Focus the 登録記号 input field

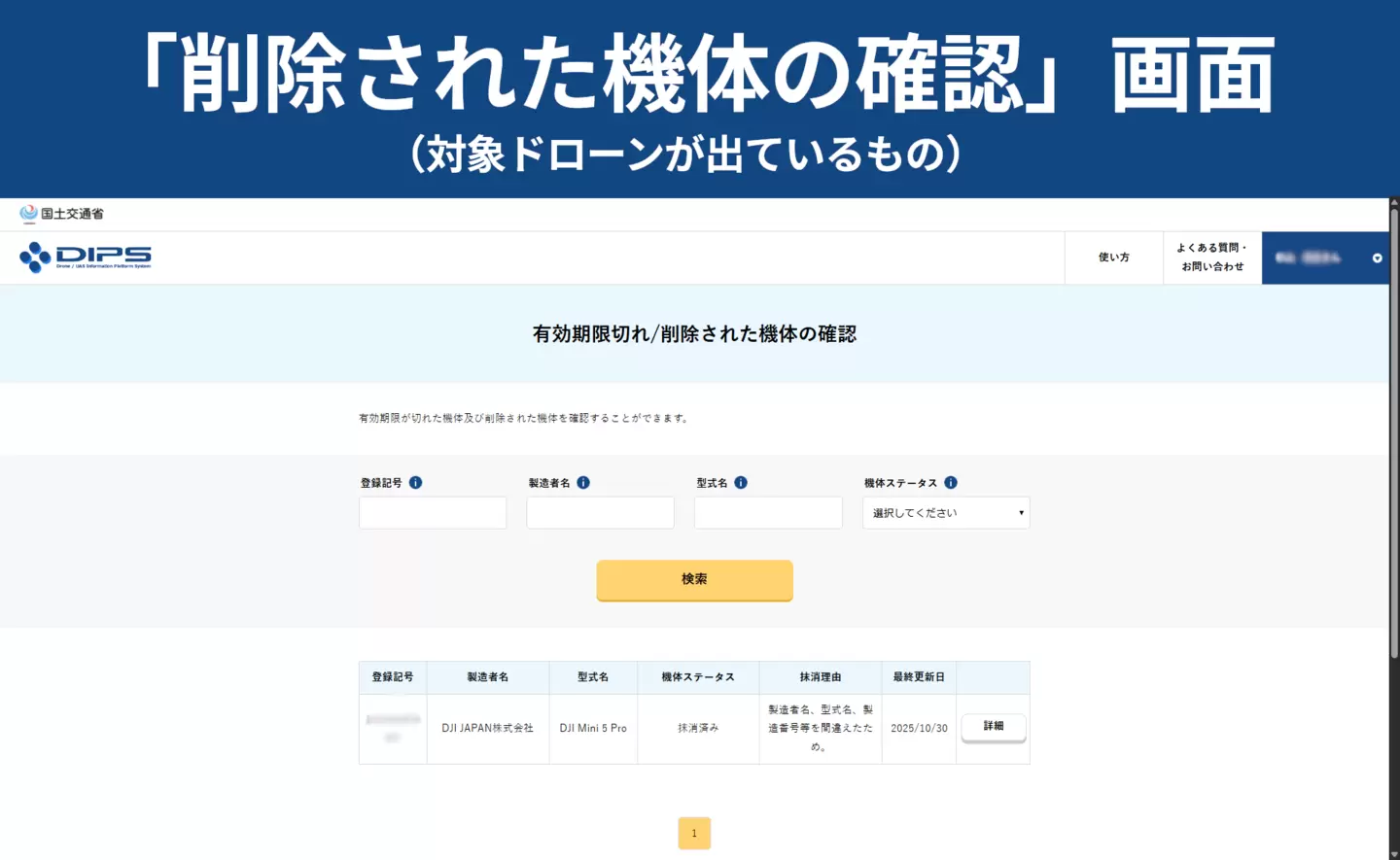[433, 513]
